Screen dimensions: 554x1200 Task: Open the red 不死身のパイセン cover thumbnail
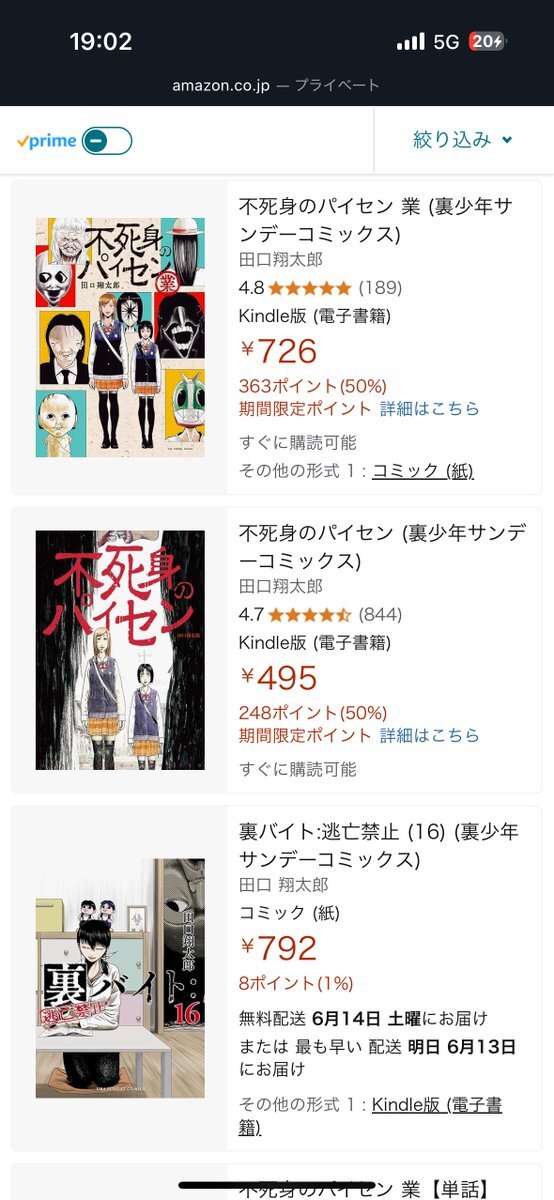[120, 650]
